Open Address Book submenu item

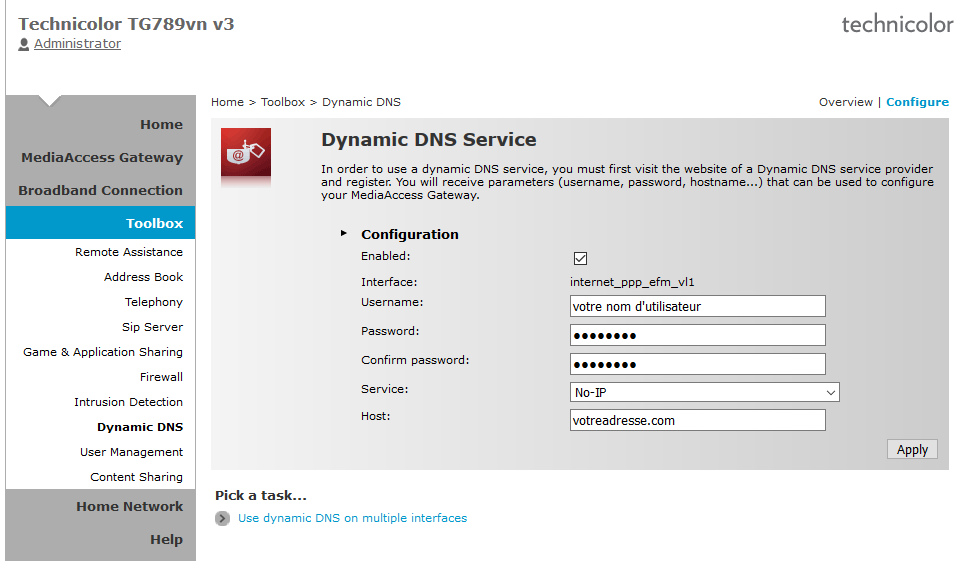143,277
